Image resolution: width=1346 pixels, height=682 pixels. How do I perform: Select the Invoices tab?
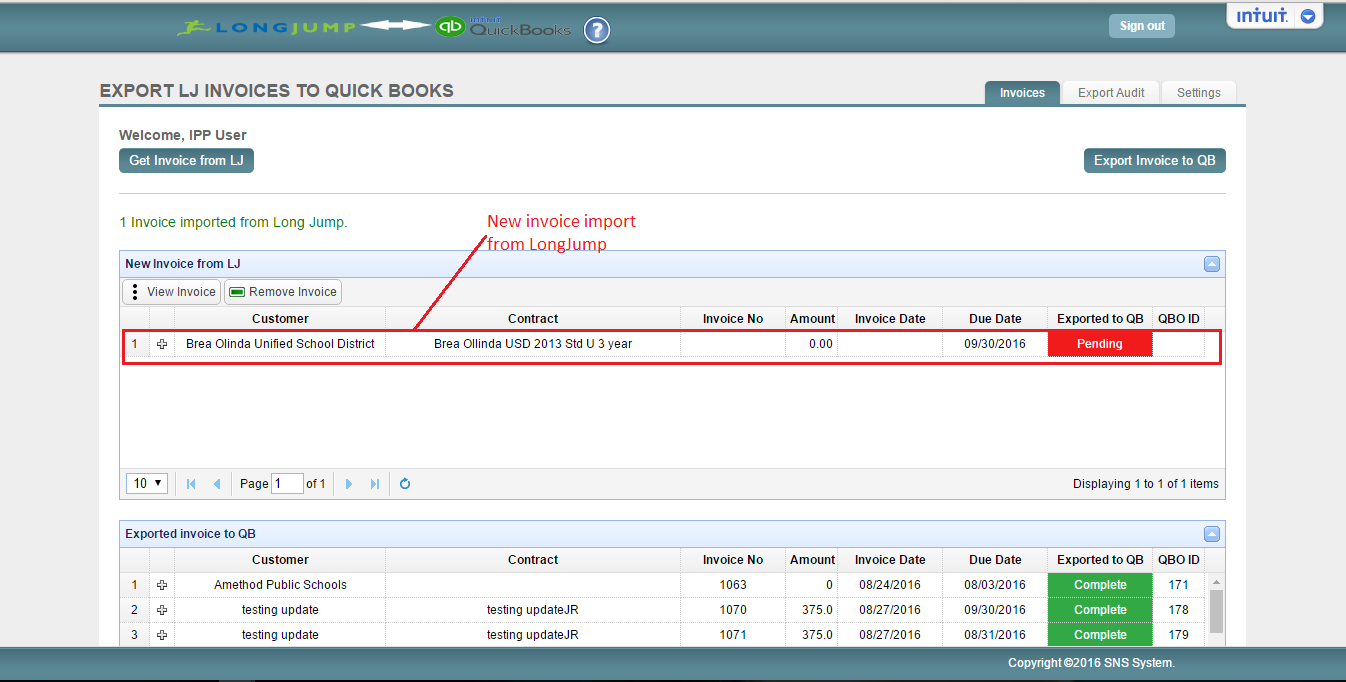click(x=1022, y=93)
